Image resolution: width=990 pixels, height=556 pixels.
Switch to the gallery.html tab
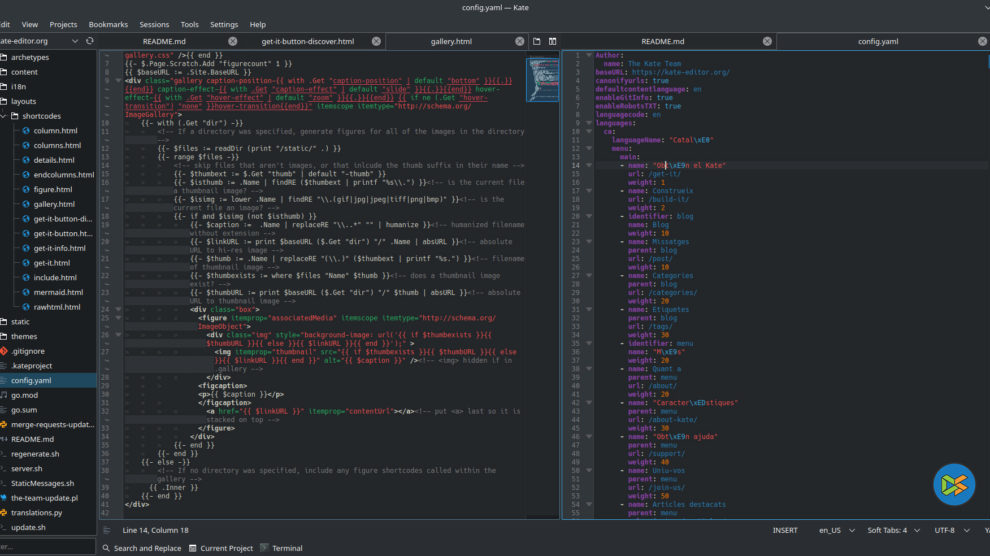(x=451, y=41)
